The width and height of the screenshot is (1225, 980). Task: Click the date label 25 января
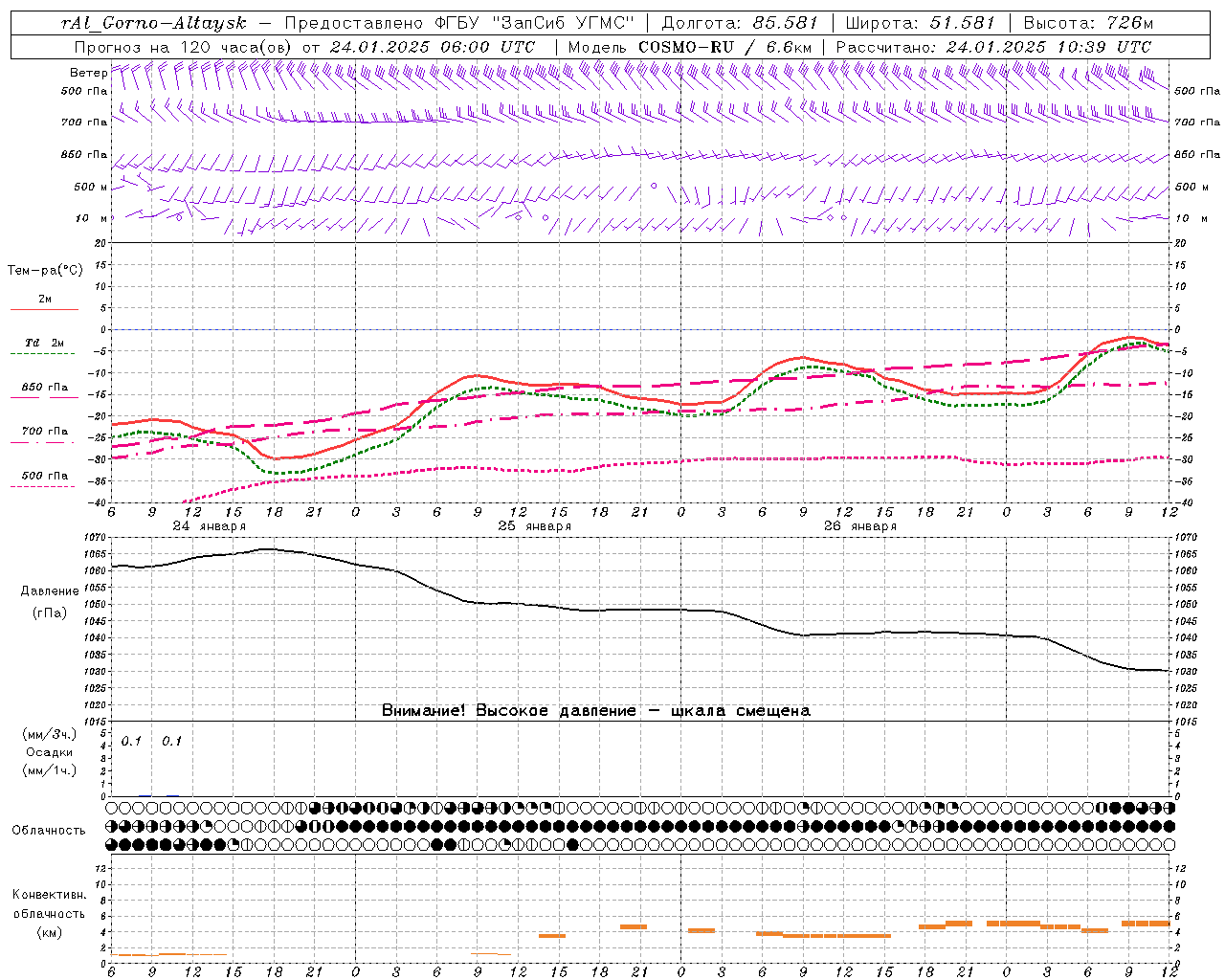tap(534, 526)
